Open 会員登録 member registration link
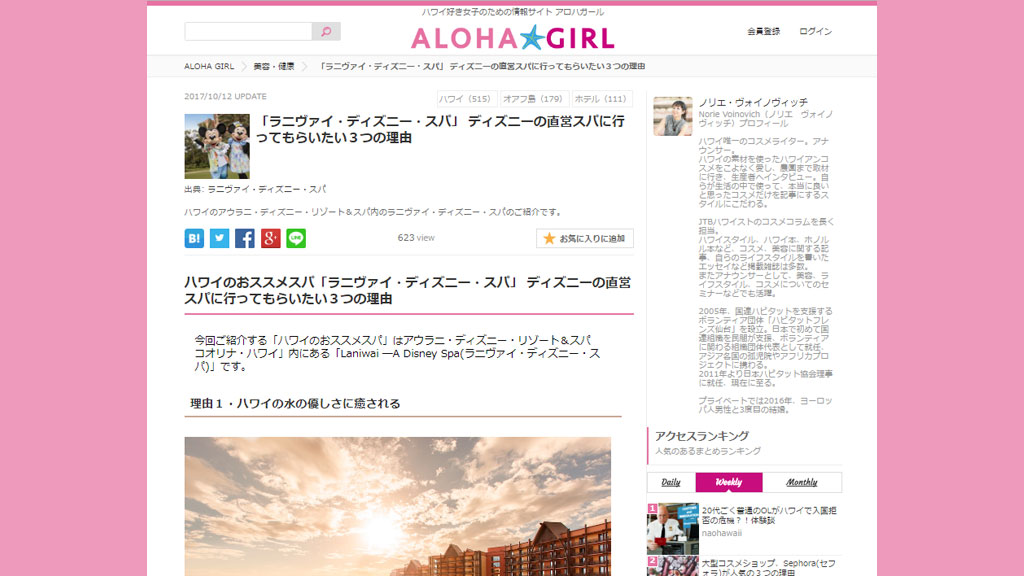 coord(763,31)
